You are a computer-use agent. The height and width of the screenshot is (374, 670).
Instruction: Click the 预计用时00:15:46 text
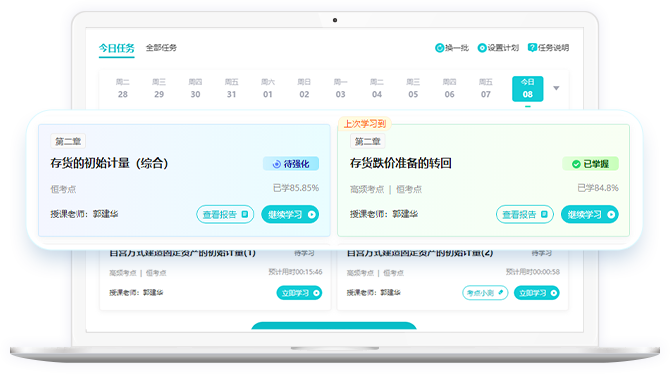(x=295, y=272)
